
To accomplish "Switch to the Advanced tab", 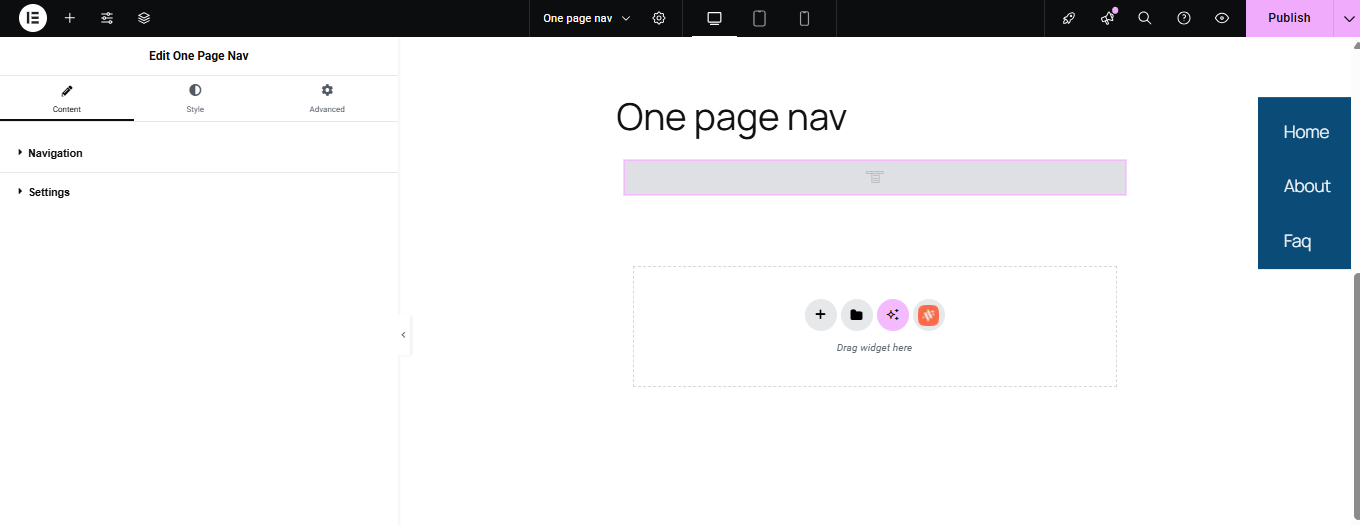I will click(327, 99).
